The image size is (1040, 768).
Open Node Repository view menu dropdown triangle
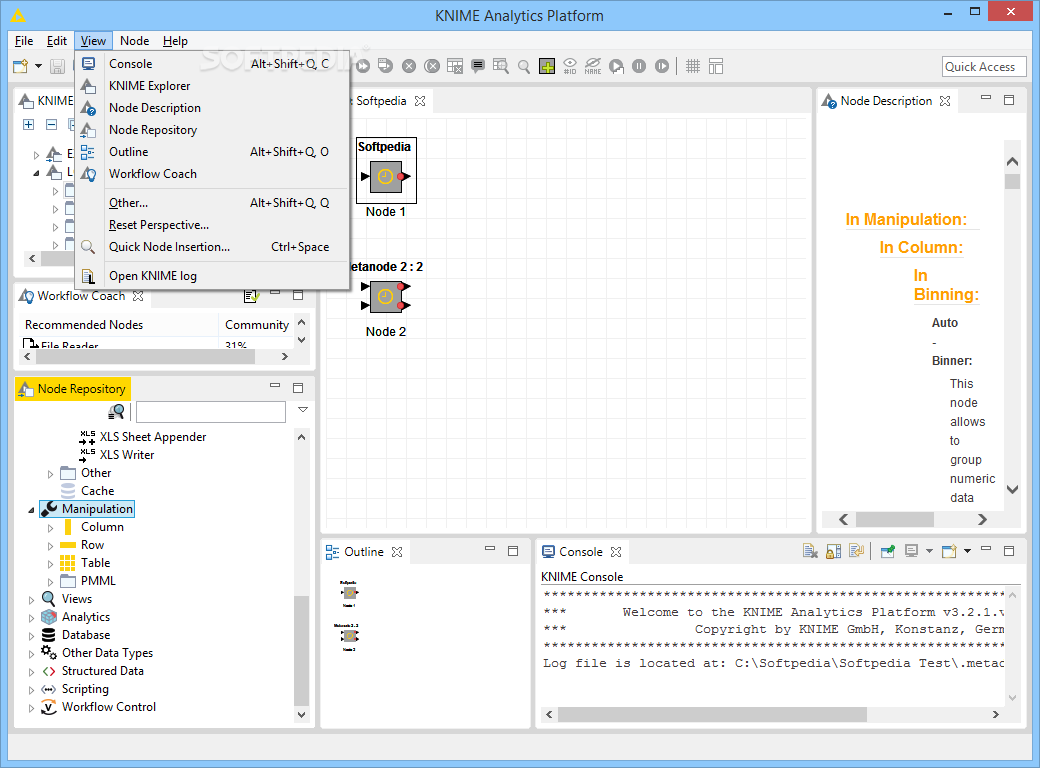tap(302, 410)
